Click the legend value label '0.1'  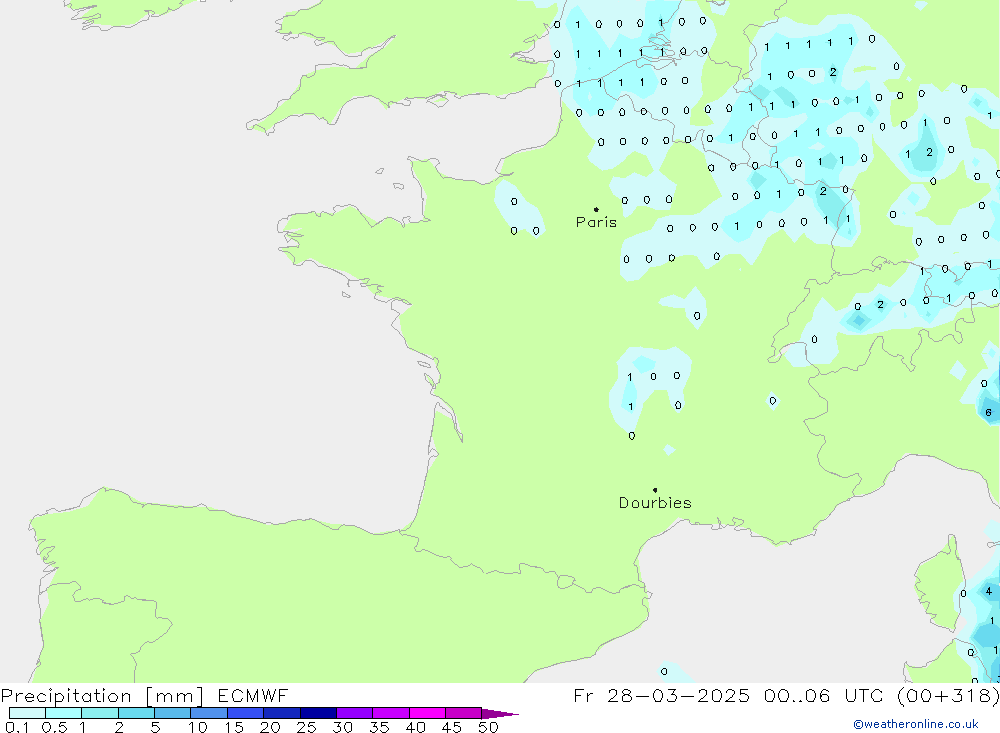(17, 727)
